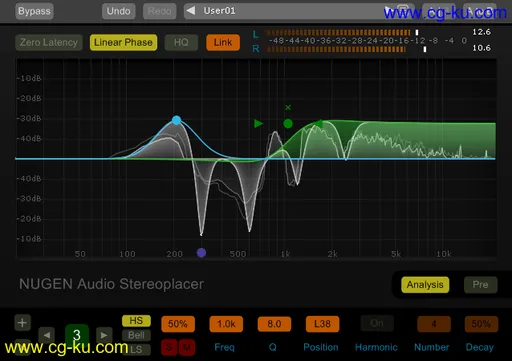
Task: Click the R channel level meter
Action: click(x=346, y=49)
